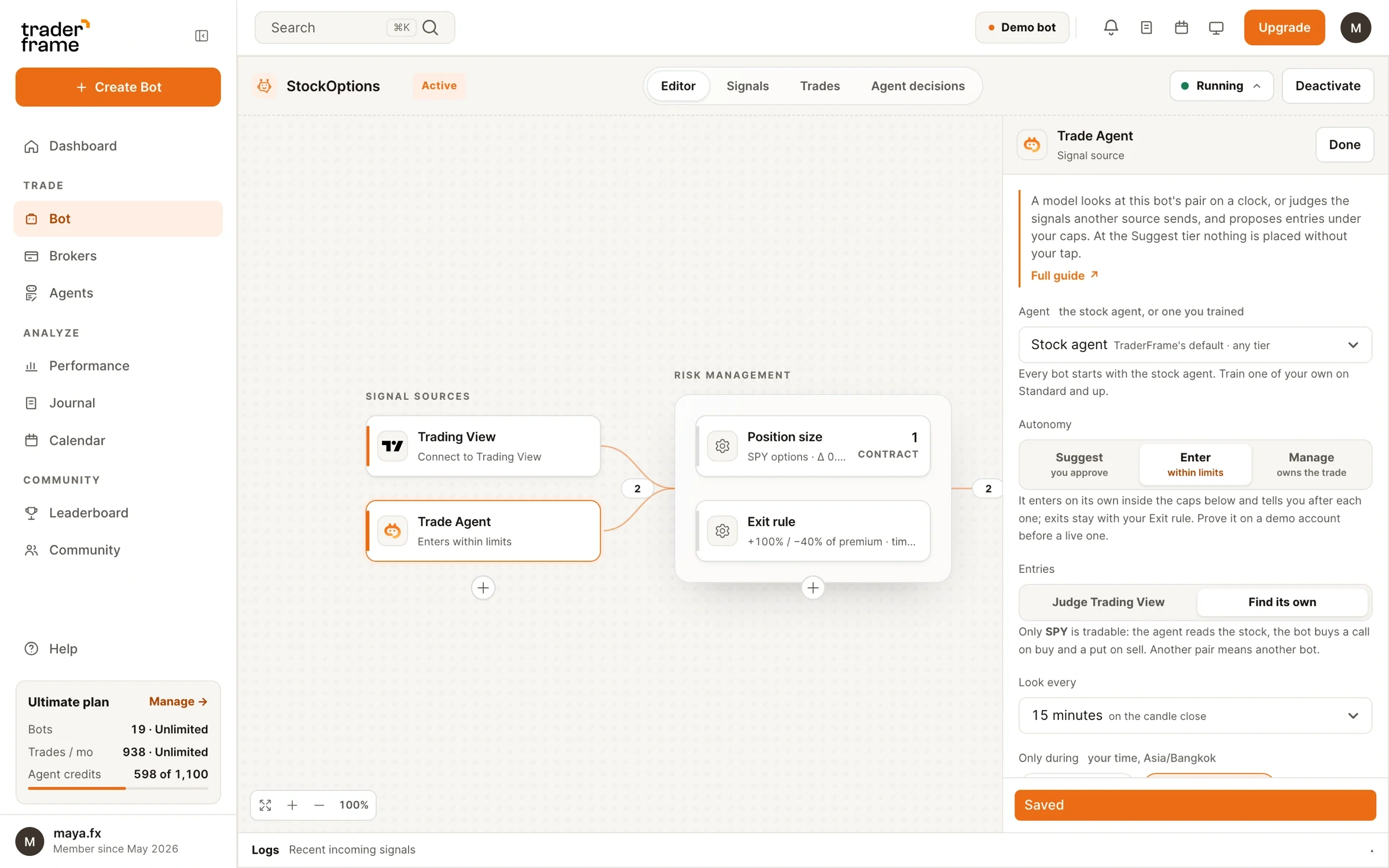Open the journal note icon in top bar

click(x=1146, y=27)
